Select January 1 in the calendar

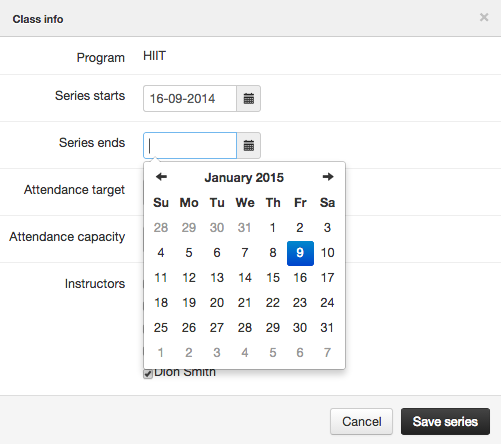pyautogui.click(x=273, y=228)
